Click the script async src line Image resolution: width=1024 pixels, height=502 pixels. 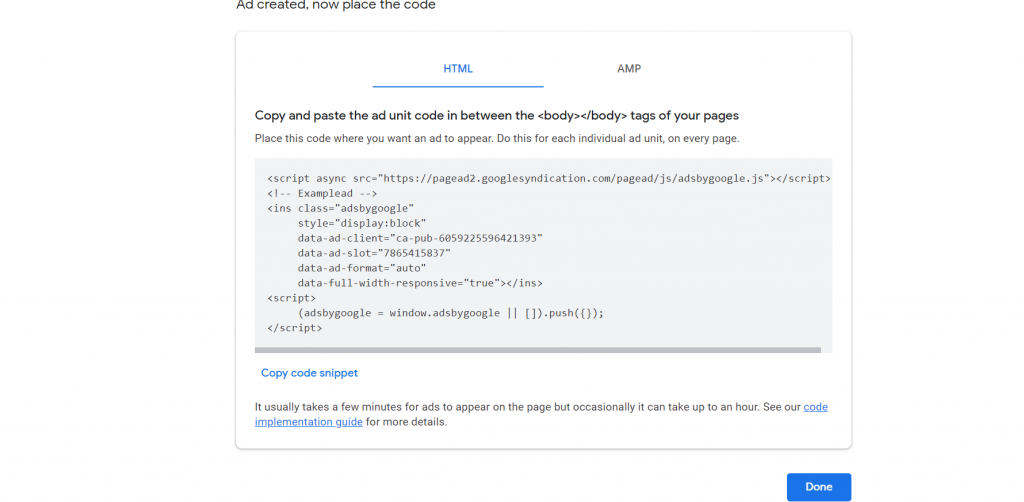549,178
